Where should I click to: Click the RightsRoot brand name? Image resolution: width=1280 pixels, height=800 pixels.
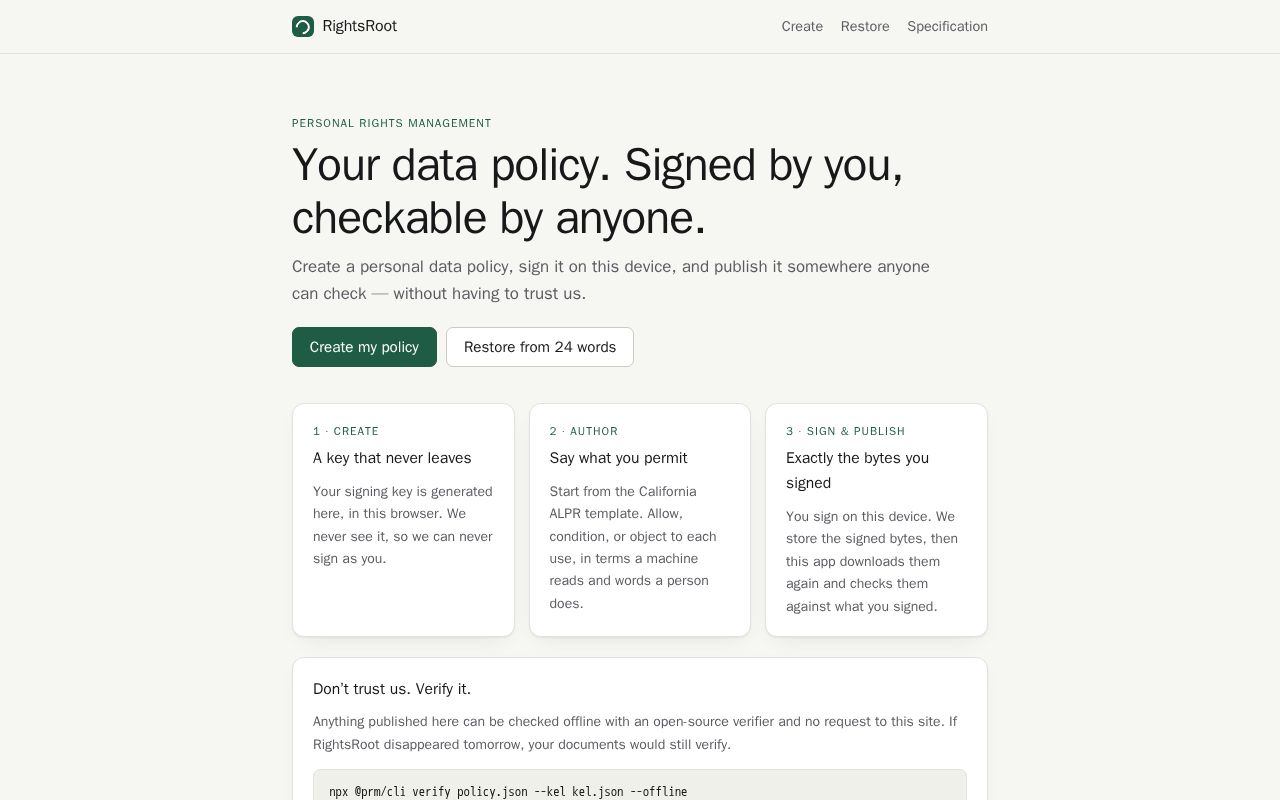click(x=360, y=26)
